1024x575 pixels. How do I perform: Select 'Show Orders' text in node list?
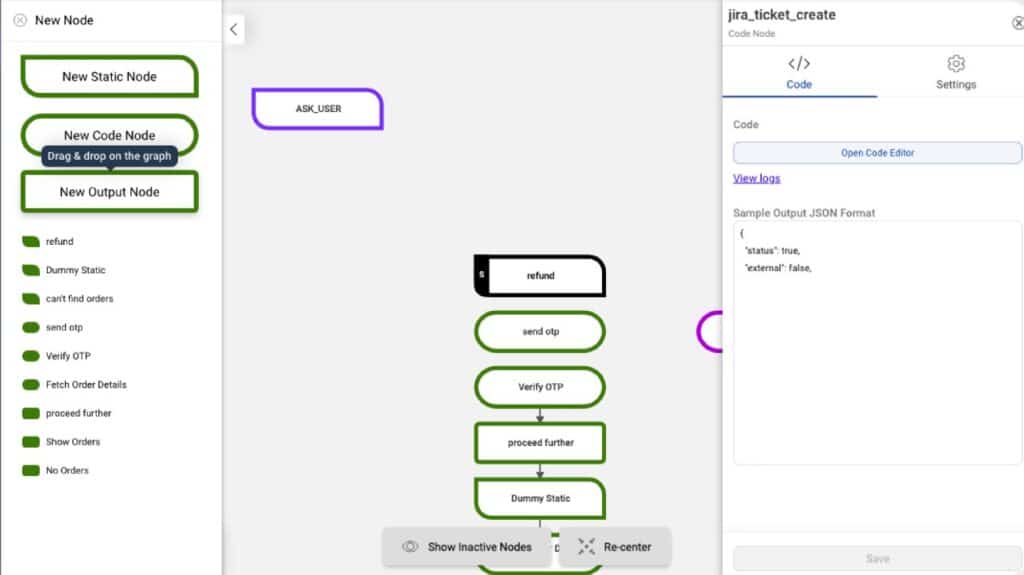[x=72, y=442]
